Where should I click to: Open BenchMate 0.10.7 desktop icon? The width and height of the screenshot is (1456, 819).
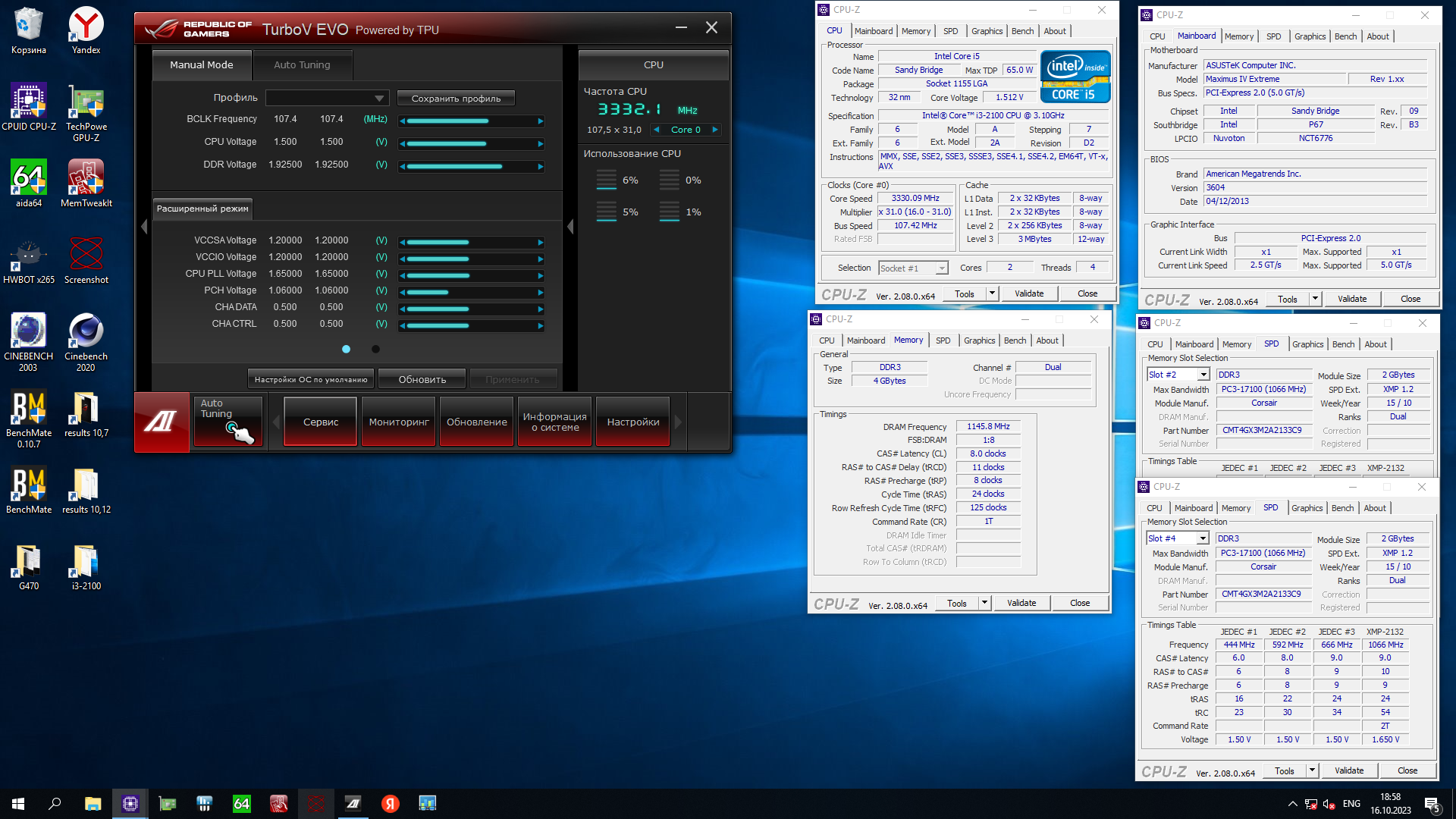coord(29,419)
